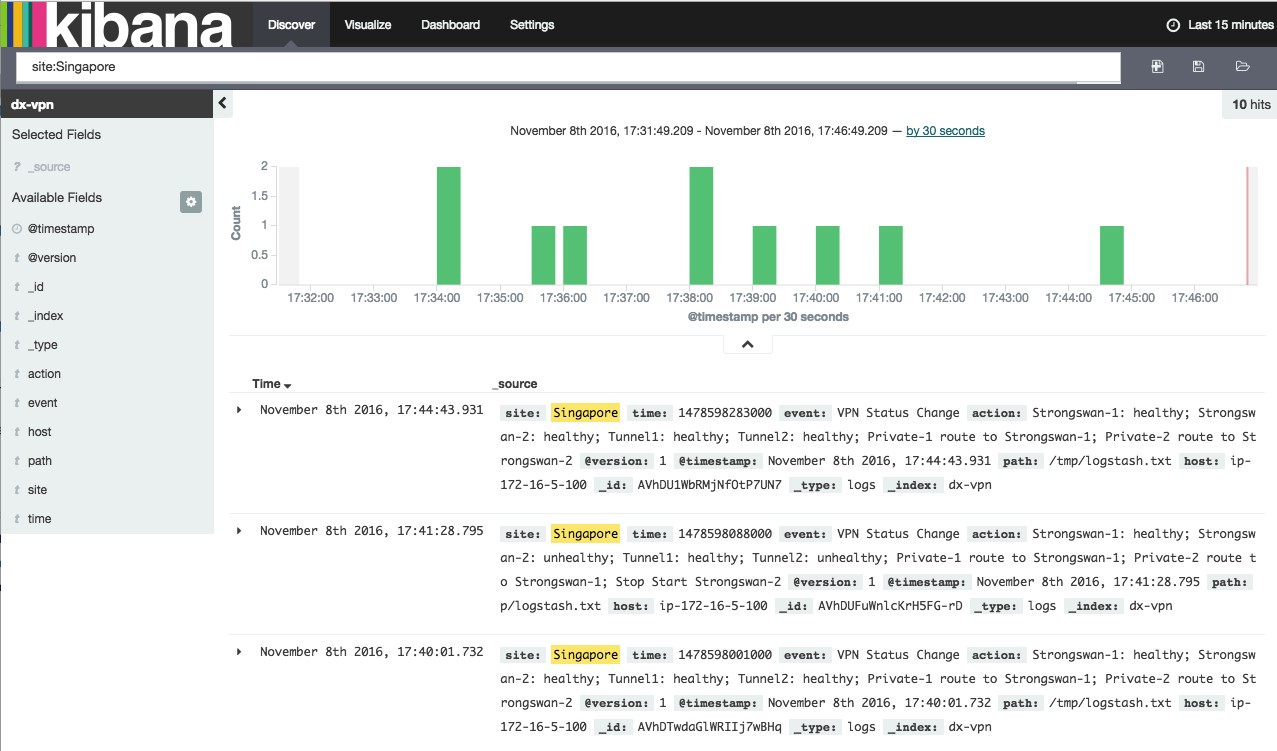This screenshot has height=751, width=1277.
Task: Expand the 17:40:01.732 log entry
Action: pos(239,652)
